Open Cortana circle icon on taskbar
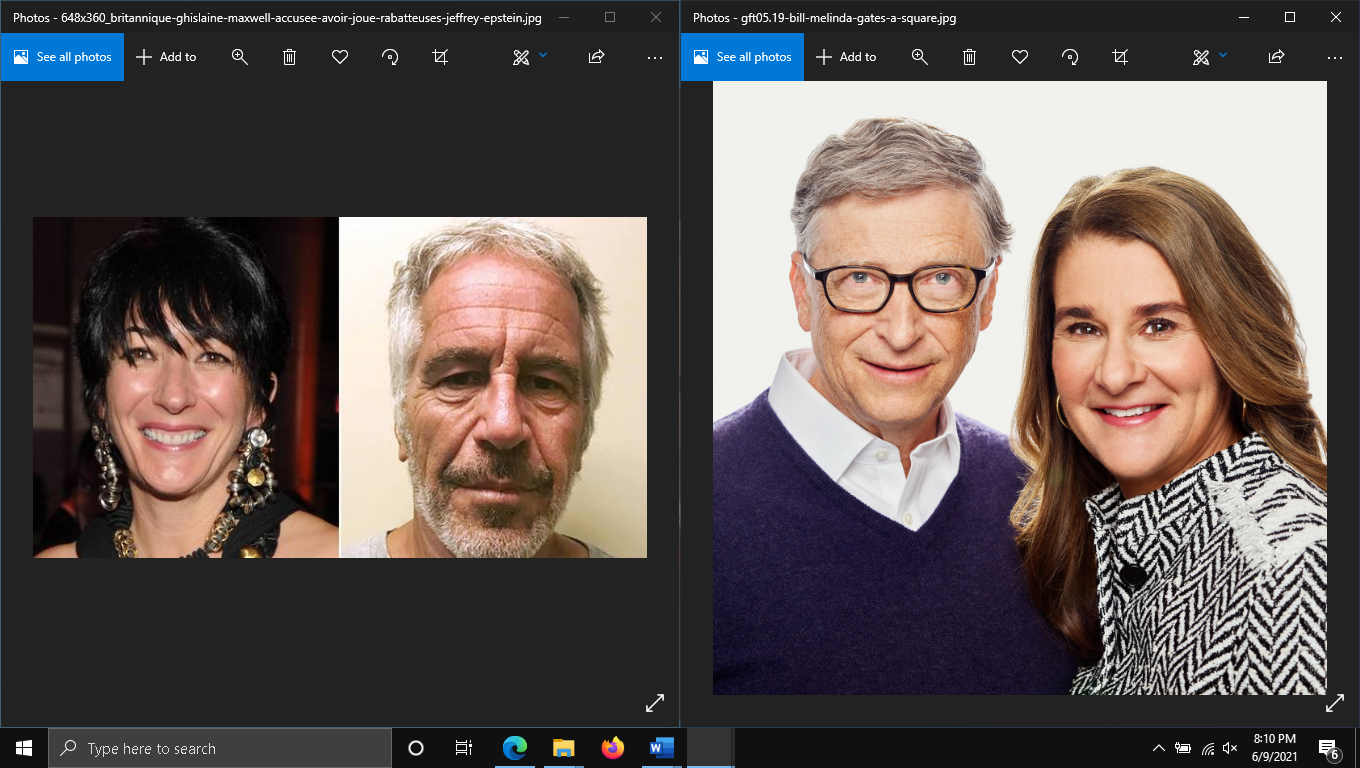 pyautogui.click(x=416, y=748)
